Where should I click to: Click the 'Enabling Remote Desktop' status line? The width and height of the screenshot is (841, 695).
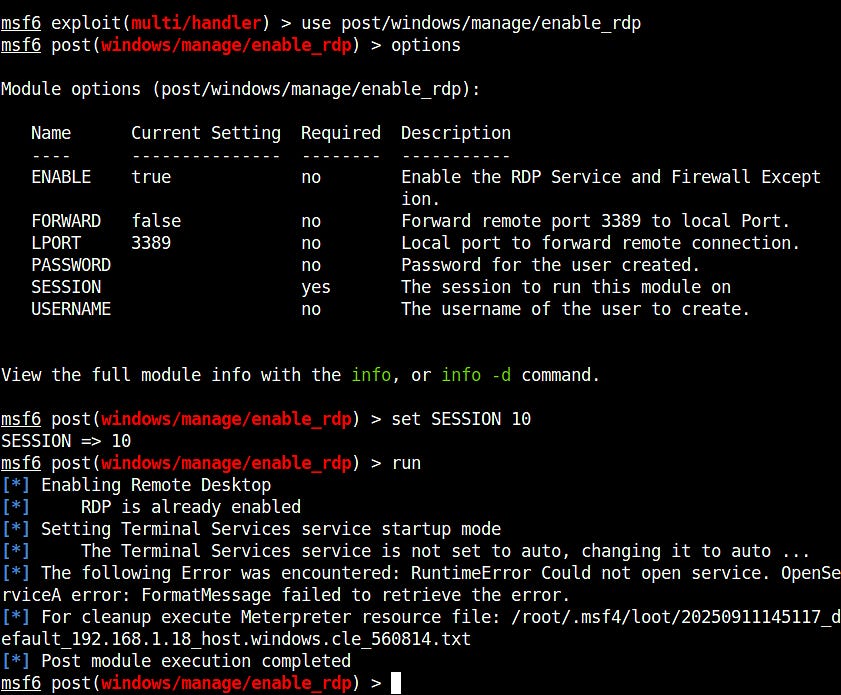click(156, 485)
